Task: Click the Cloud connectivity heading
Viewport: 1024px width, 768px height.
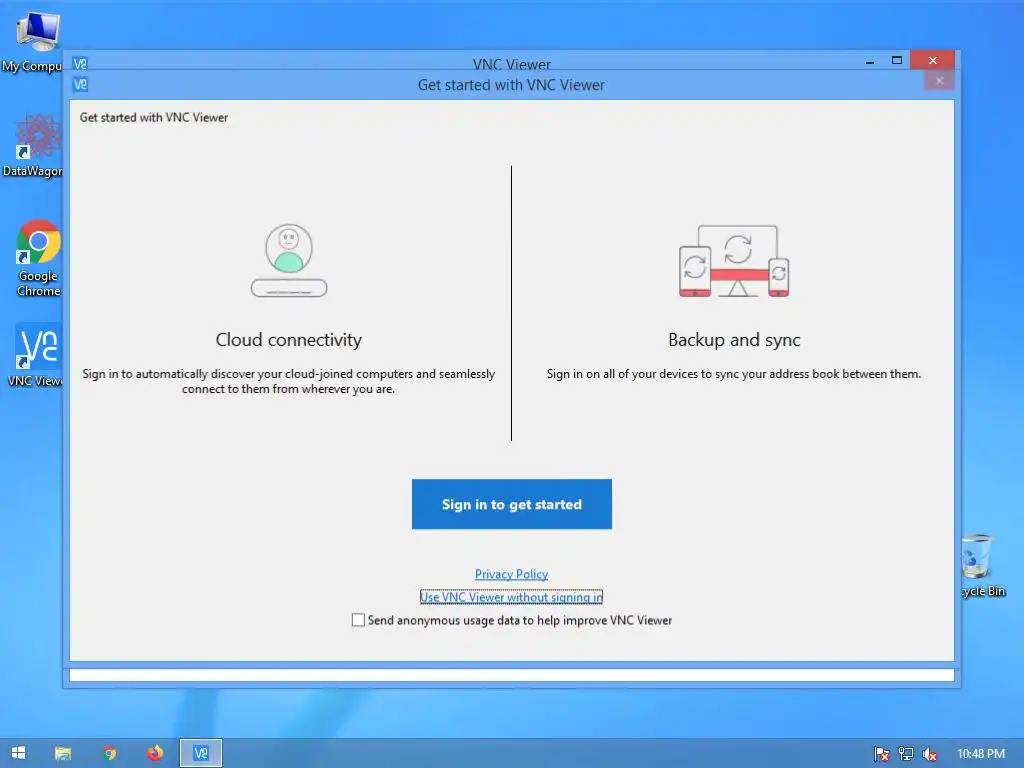Action: pyautogui.click(x=289, y=340)
